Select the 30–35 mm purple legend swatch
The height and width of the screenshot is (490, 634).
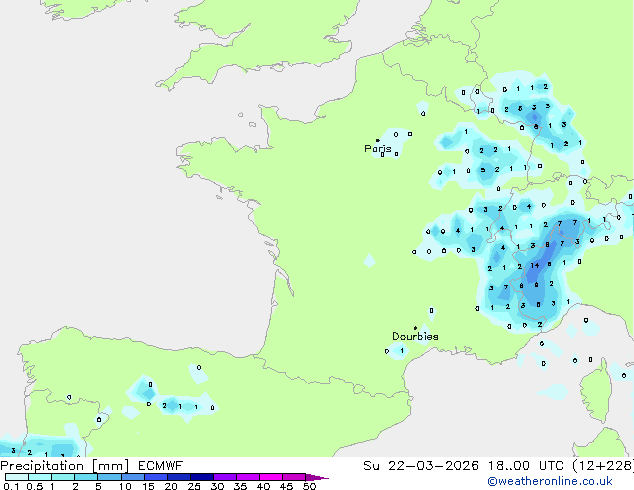(225, 477)
